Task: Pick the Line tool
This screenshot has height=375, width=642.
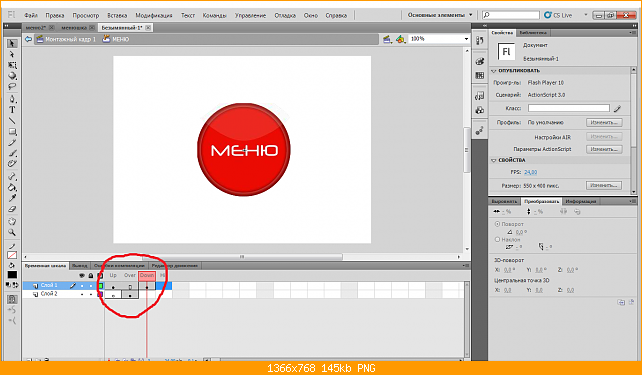Action: pos(12,121)
